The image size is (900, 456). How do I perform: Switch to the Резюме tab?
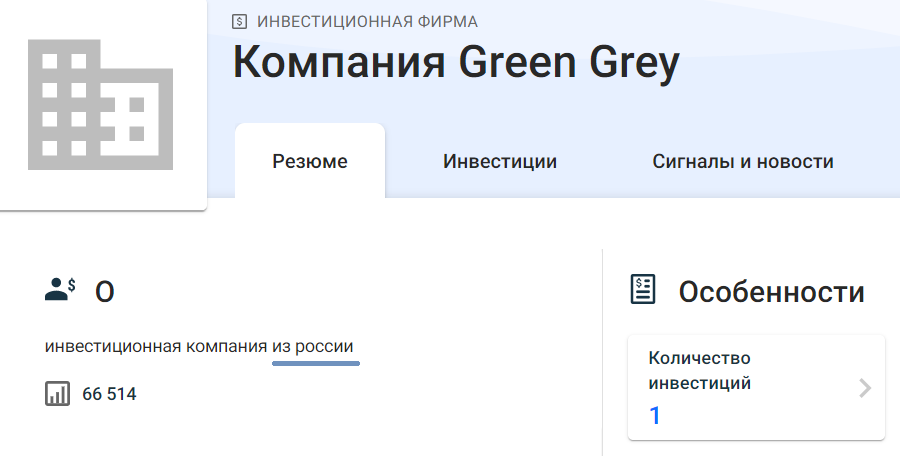pos(310,161)
